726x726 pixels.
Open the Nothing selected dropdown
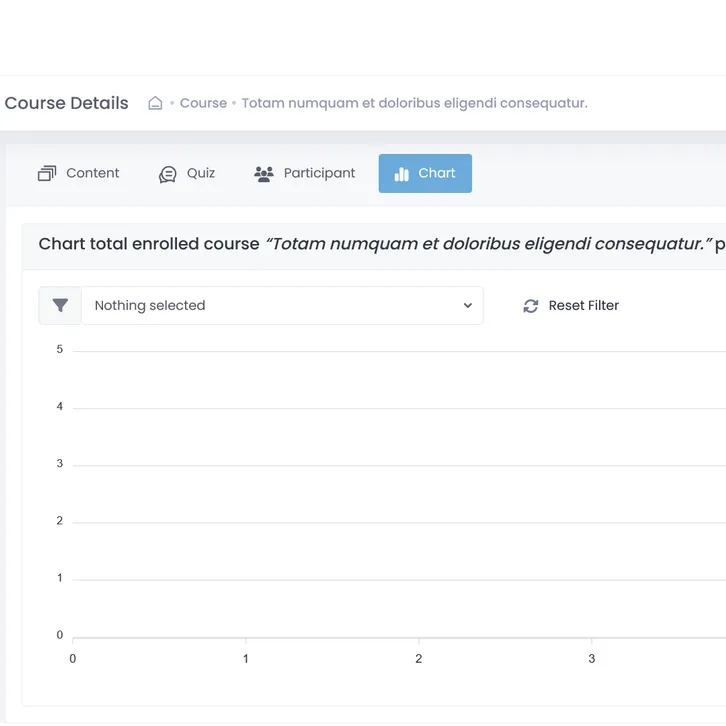270,305
